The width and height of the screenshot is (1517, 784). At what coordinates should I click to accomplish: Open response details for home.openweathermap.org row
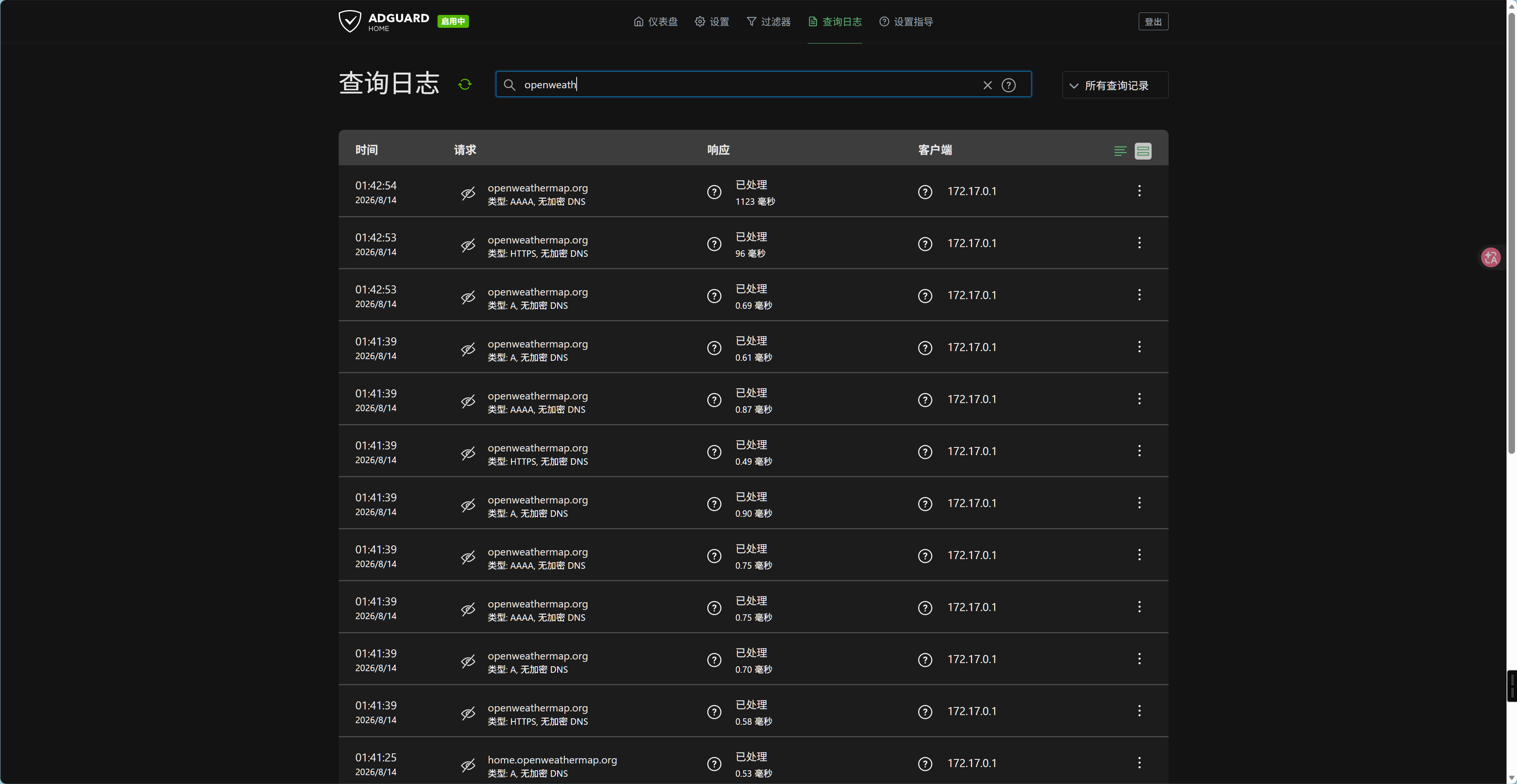[714, 764]
